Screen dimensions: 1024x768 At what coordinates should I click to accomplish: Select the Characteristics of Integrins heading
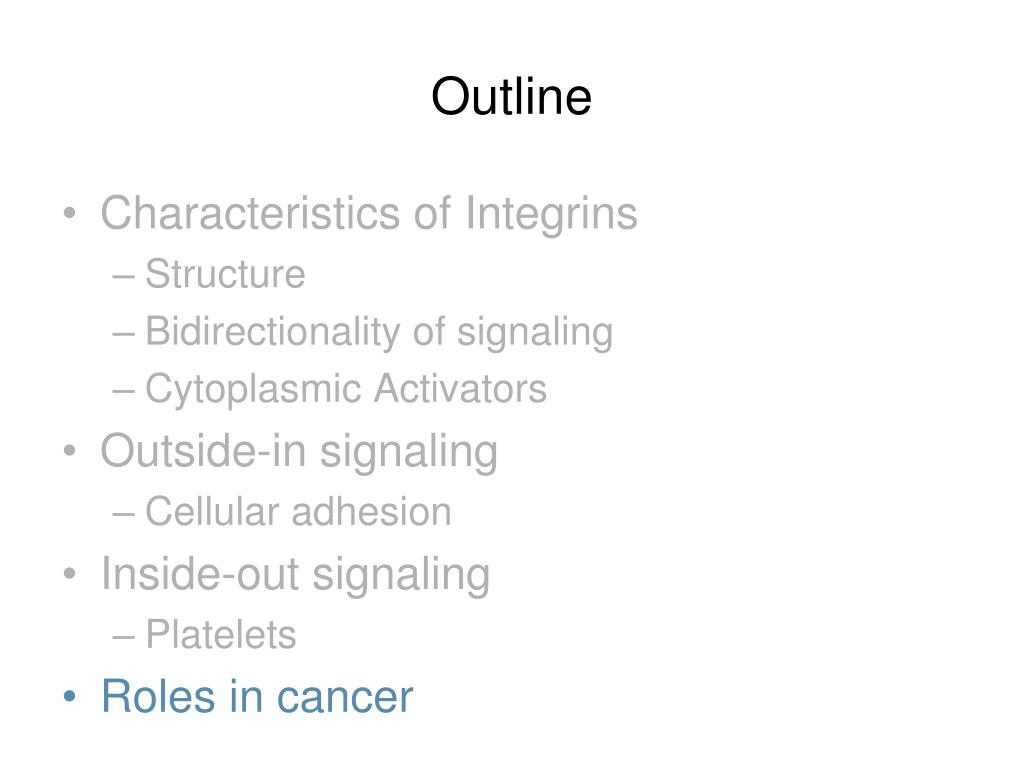[369, 214]
